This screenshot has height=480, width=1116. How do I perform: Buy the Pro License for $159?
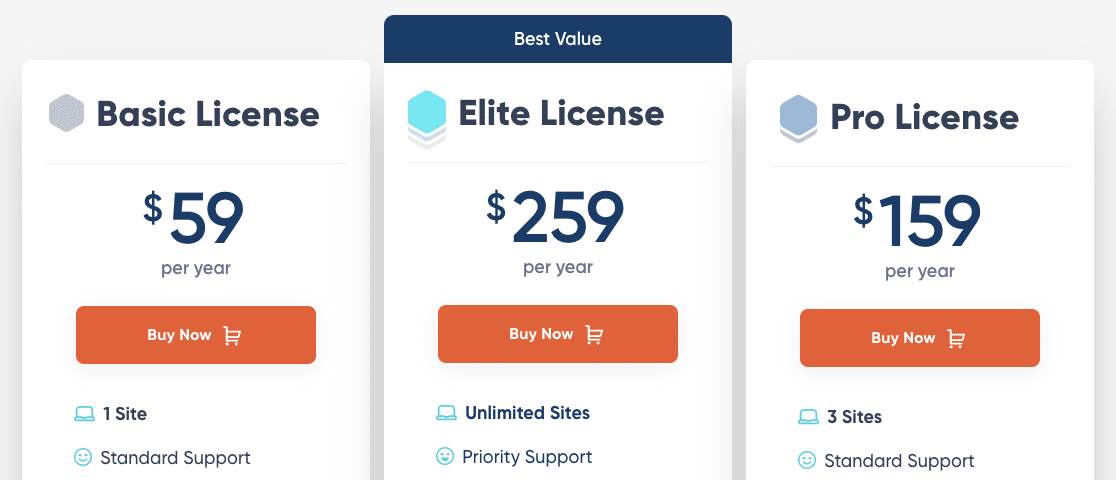pos(920,338)
